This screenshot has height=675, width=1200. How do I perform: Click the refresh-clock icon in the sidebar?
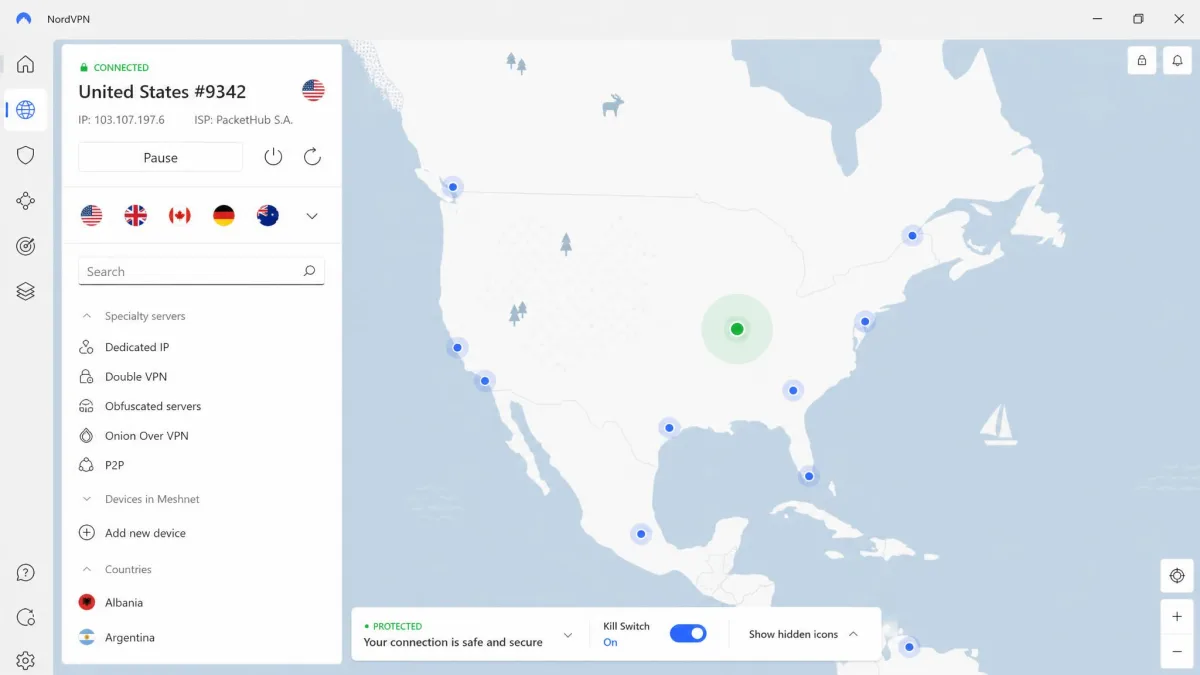pyautogui.click(x=26, y=617)
